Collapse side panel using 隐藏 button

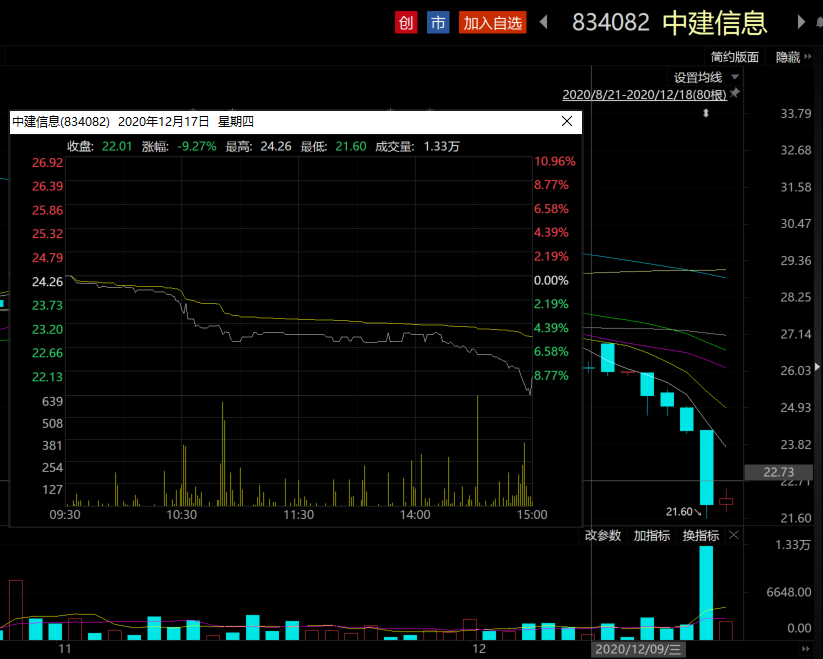pos(787,57)
